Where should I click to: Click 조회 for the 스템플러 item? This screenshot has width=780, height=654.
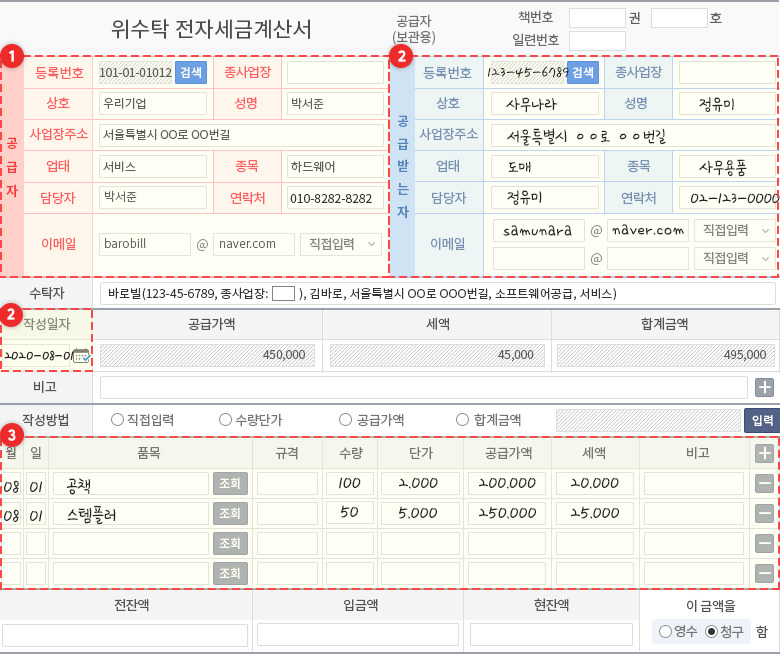tap(230, 513)
